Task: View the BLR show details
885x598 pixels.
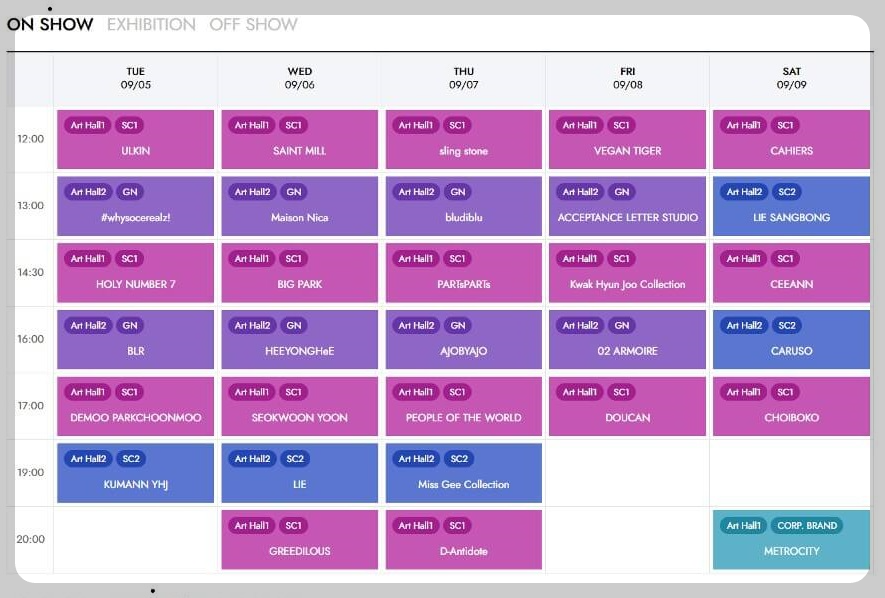Action: 135,340
